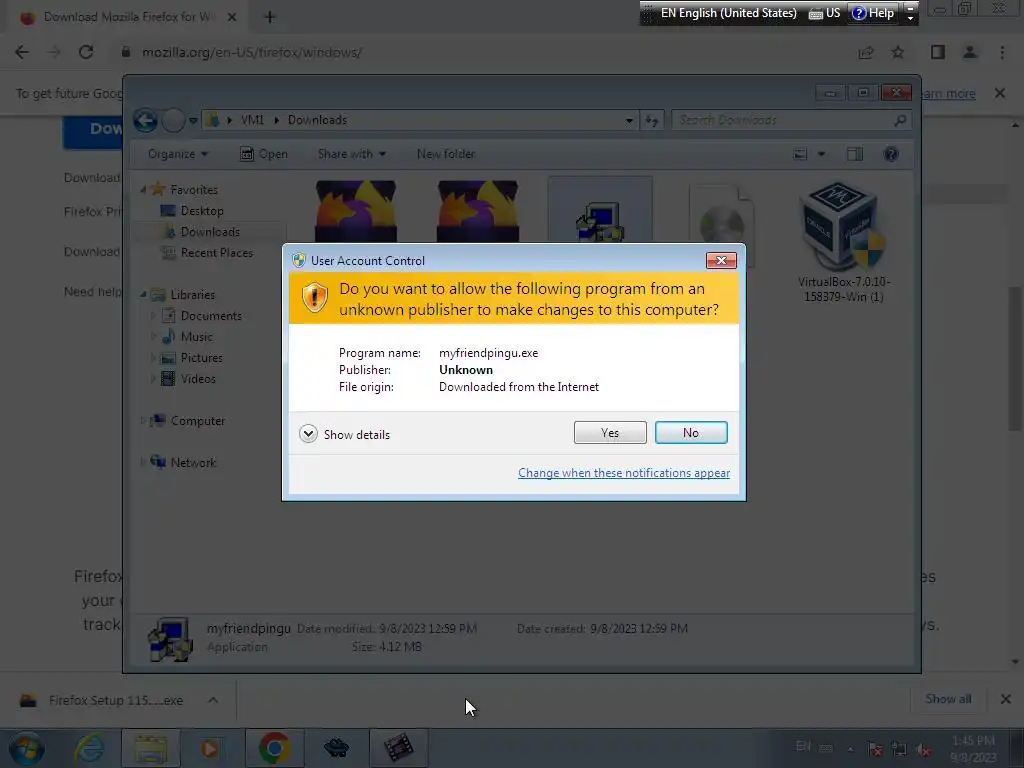Click the UAC warning shield icon
Screen dimensions: 1024x768
(314, 298)
